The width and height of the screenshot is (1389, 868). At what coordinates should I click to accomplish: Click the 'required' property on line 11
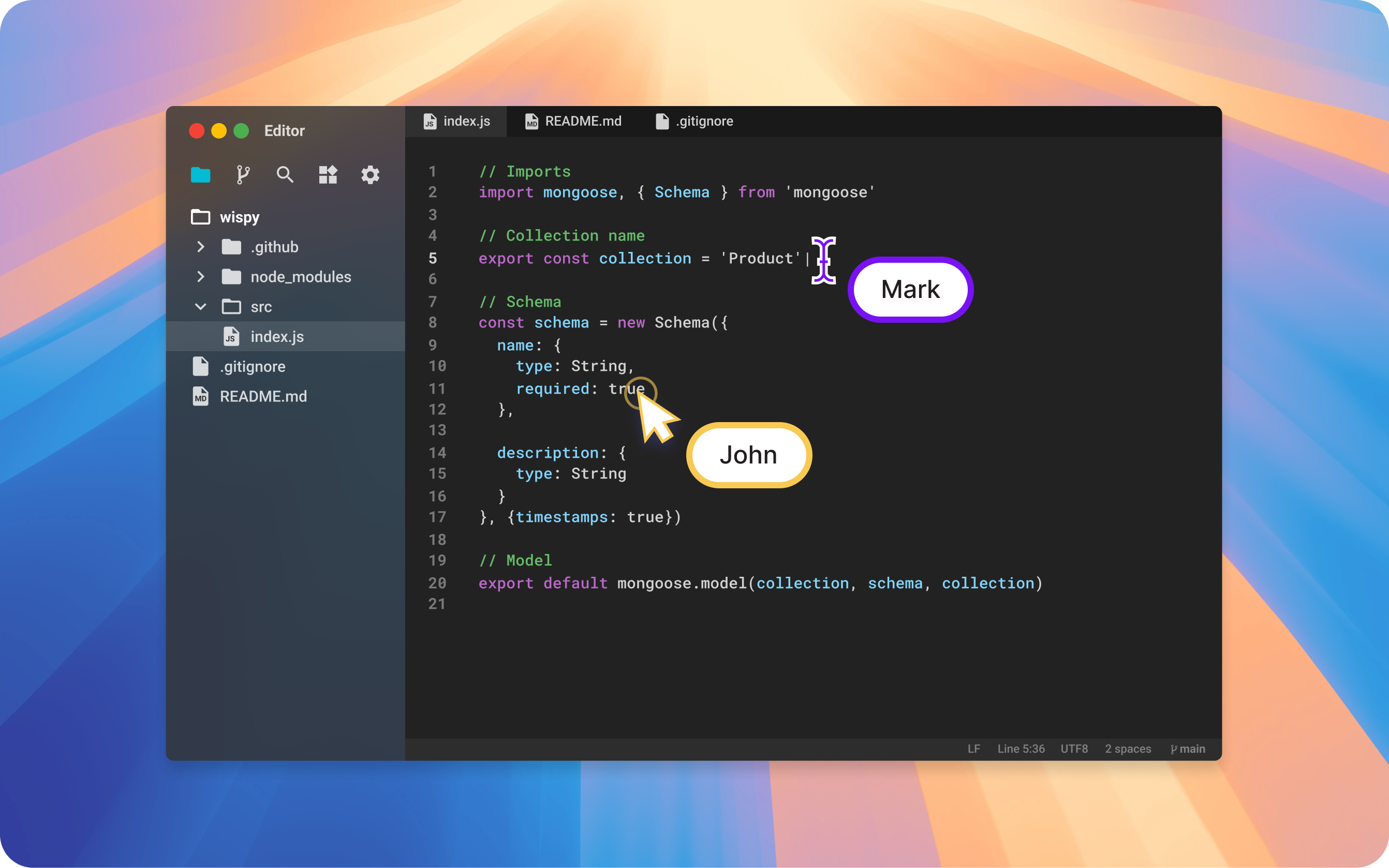click(553, 389)
